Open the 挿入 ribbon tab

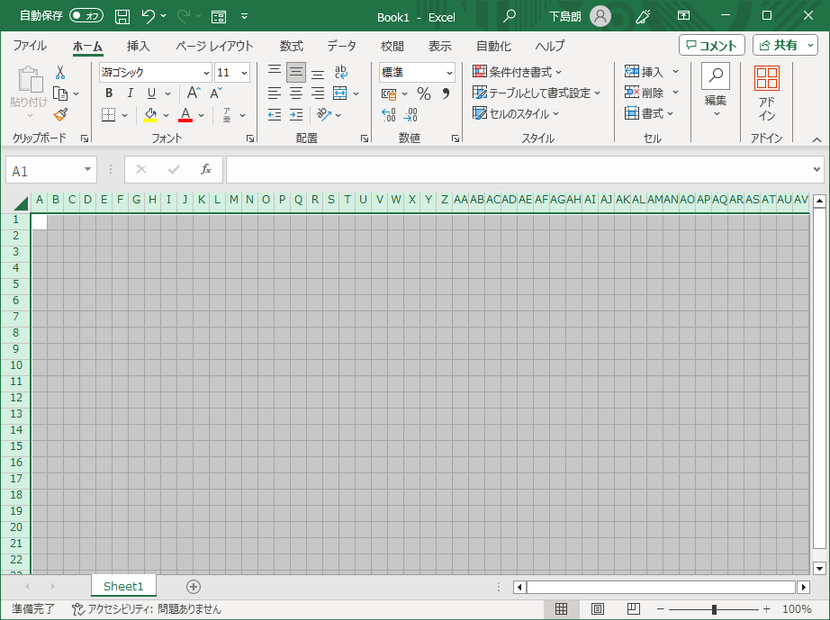[x=138, y=46]
